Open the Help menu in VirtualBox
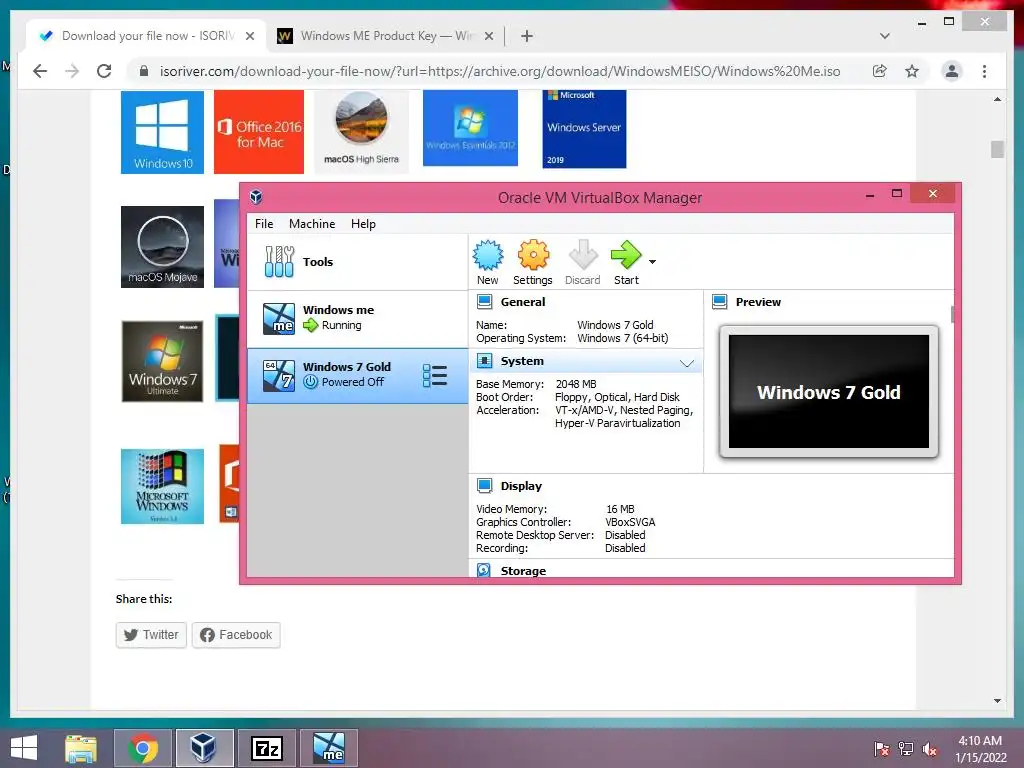 point(363,224)
